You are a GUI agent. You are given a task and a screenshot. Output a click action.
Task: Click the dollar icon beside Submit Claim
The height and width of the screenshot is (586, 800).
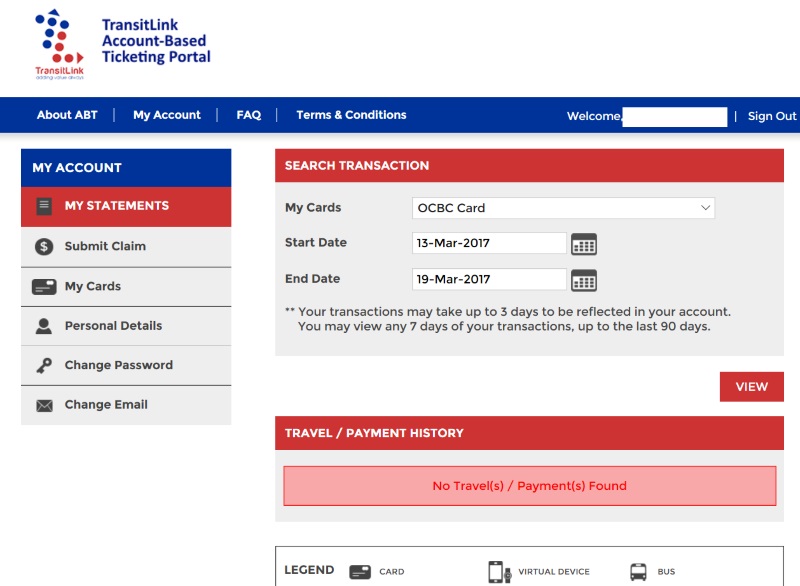(x=44, y=246)
